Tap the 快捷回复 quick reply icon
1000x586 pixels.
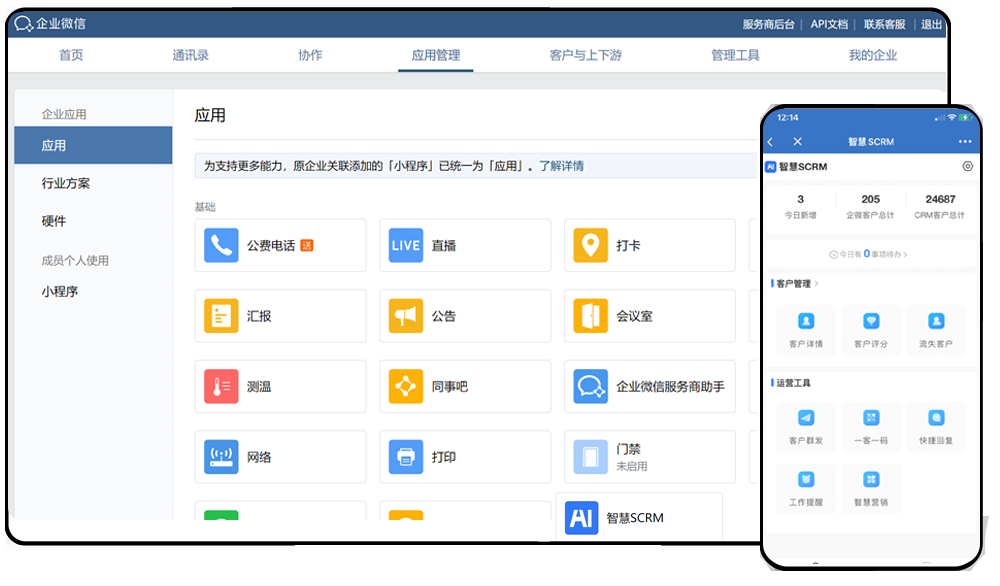(x=936, y=418)
